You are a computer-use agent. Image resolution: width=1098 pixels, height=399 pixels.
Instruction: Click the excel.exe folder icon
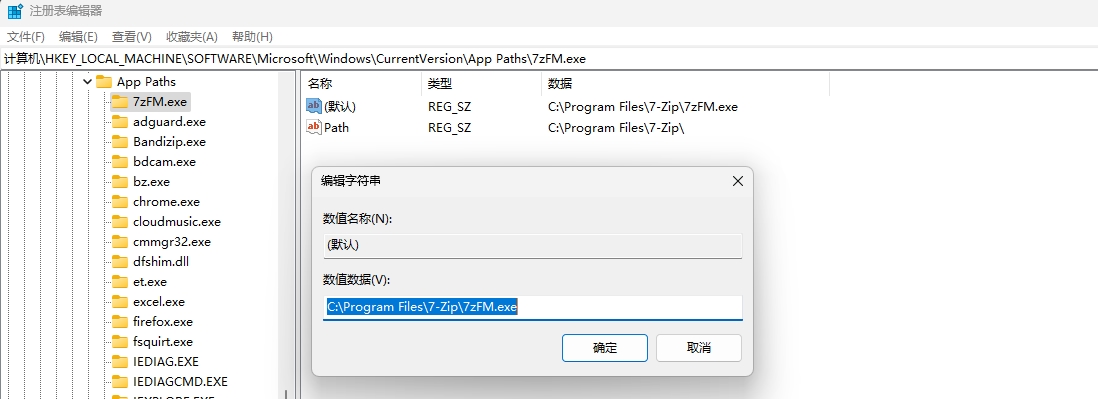(x=120, y=302)
